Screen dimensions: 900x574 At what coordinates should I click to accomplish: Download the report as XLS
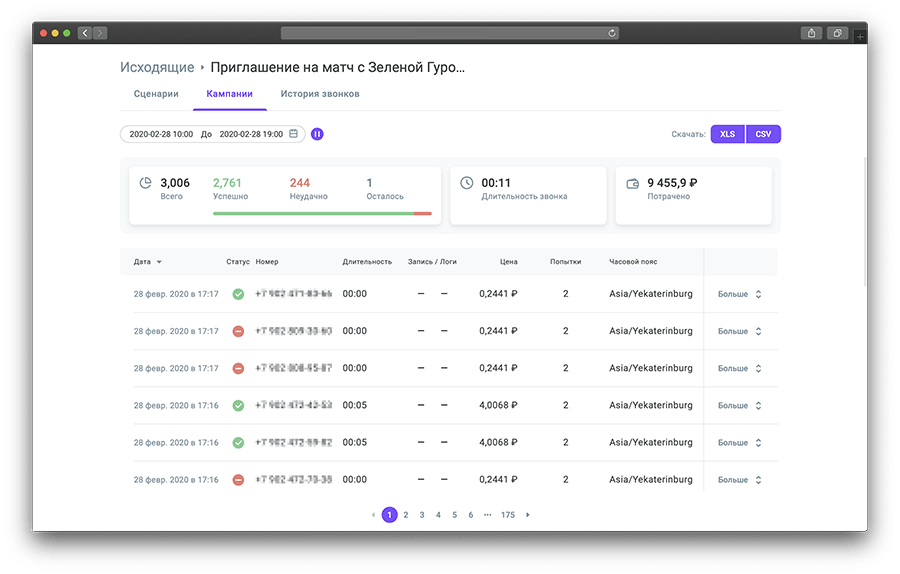pyautogui.click(x=728, y=134)
